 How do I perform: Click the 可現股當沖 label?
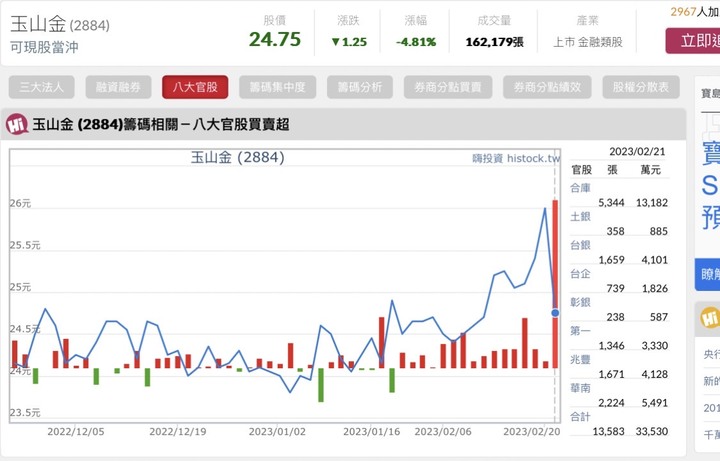click(x=45, y=47)
